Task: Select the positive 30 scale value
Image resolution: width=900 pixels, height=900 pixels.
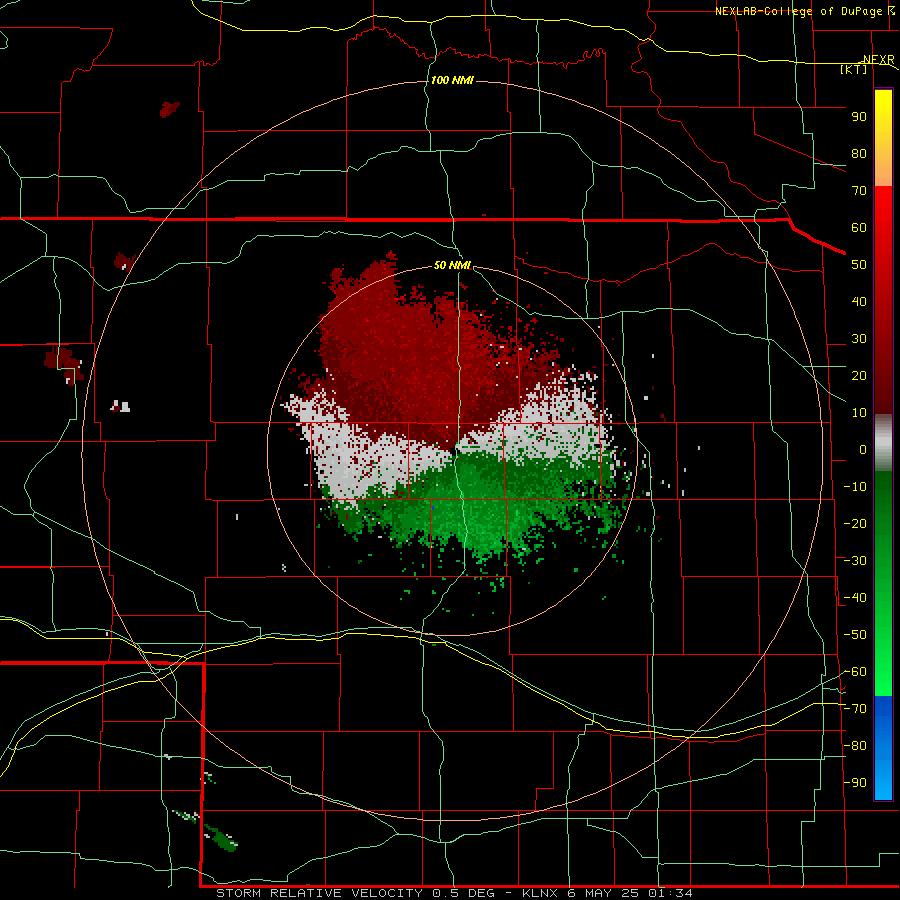Action: click(x=859, y=339)
